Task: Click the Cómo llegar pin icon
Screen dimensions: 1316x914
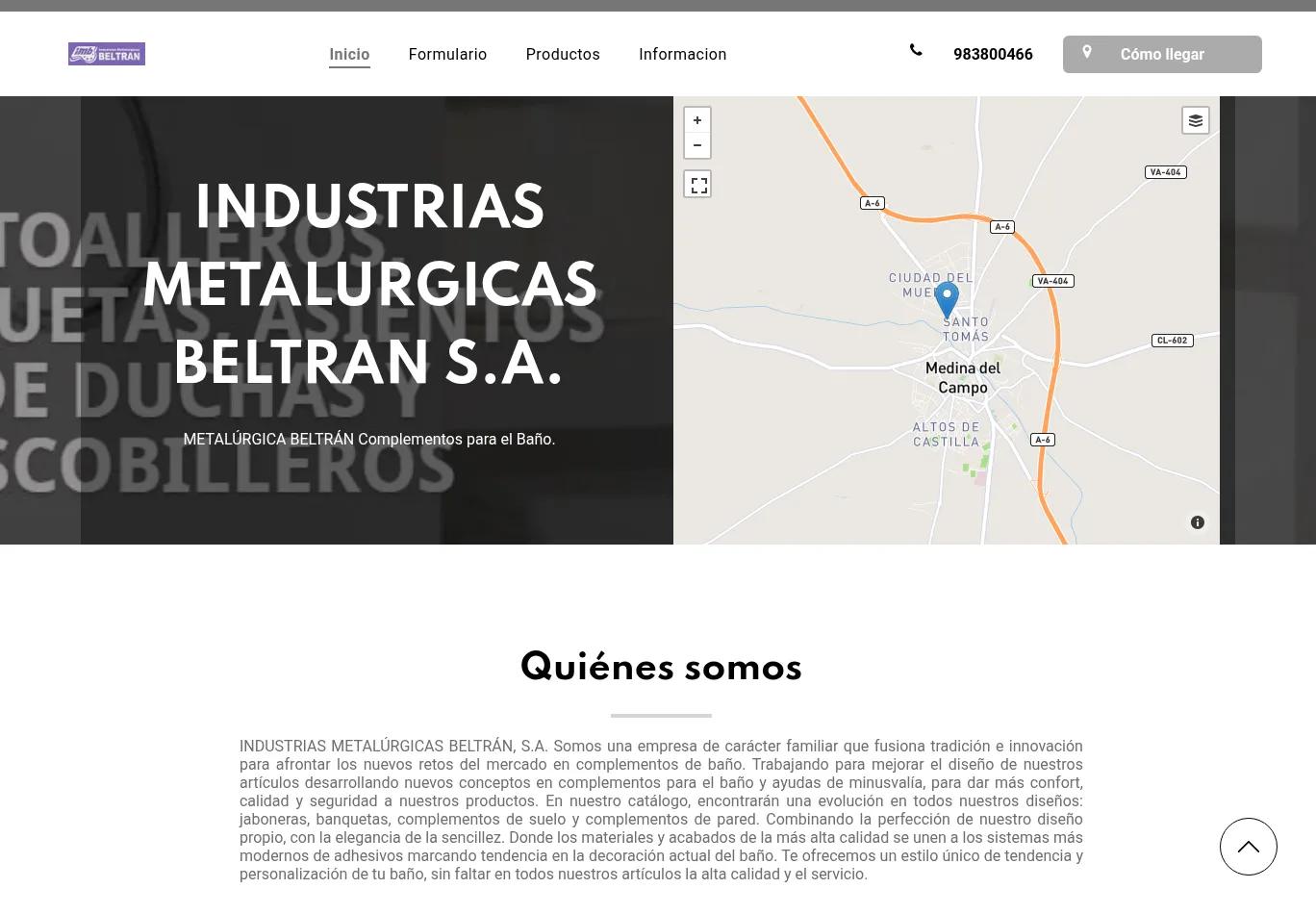Action: click(1087, 53)
